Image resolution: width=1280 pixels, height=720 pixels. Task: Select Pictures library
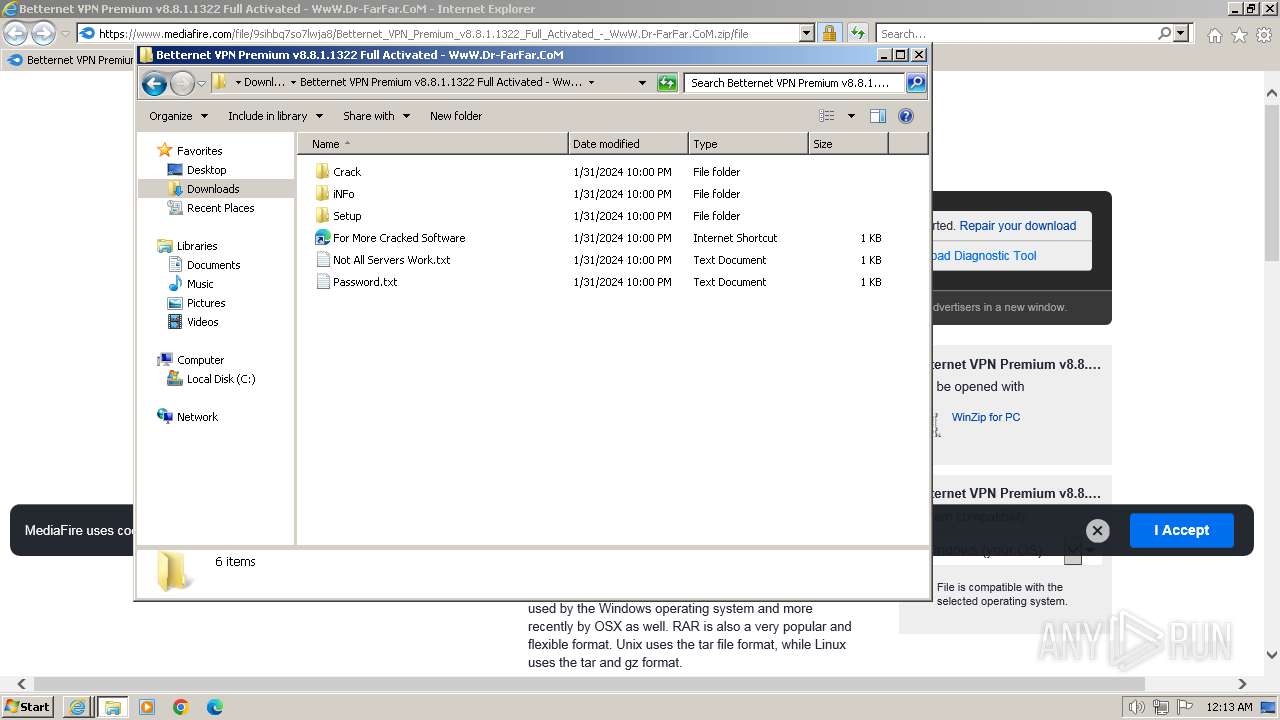(196, 303)
